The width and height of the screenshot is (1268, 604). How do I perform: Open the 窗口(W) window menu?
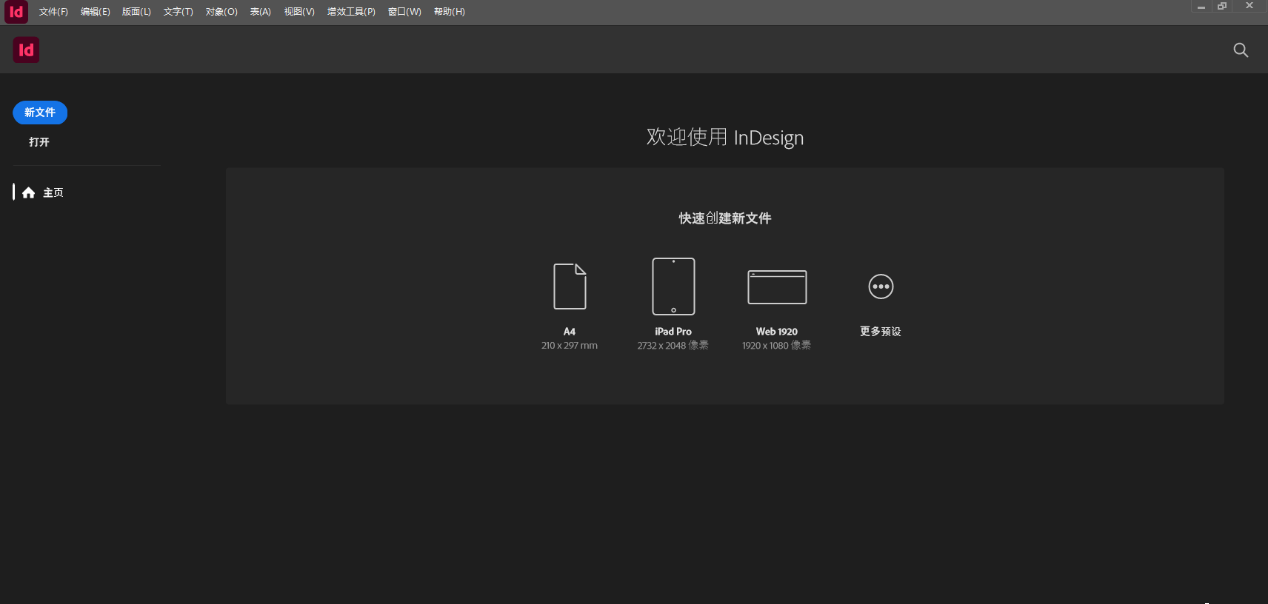click(x=404, y=12)
